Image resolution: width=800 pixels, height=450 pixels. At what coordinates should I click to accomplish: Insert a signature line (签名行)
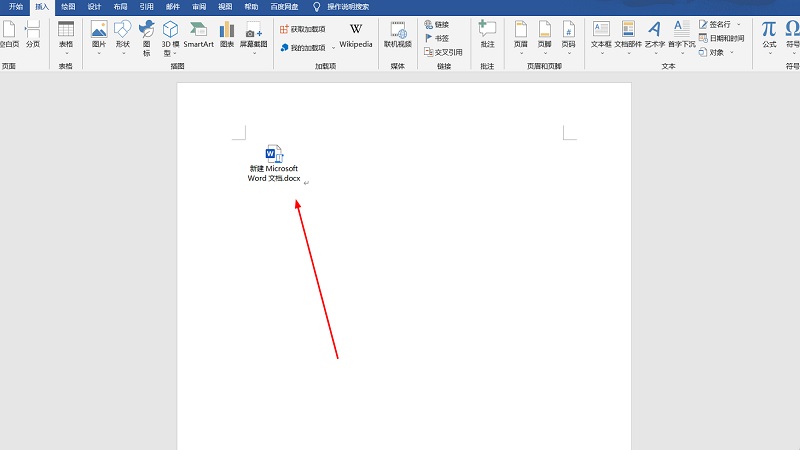click(715, 24)
